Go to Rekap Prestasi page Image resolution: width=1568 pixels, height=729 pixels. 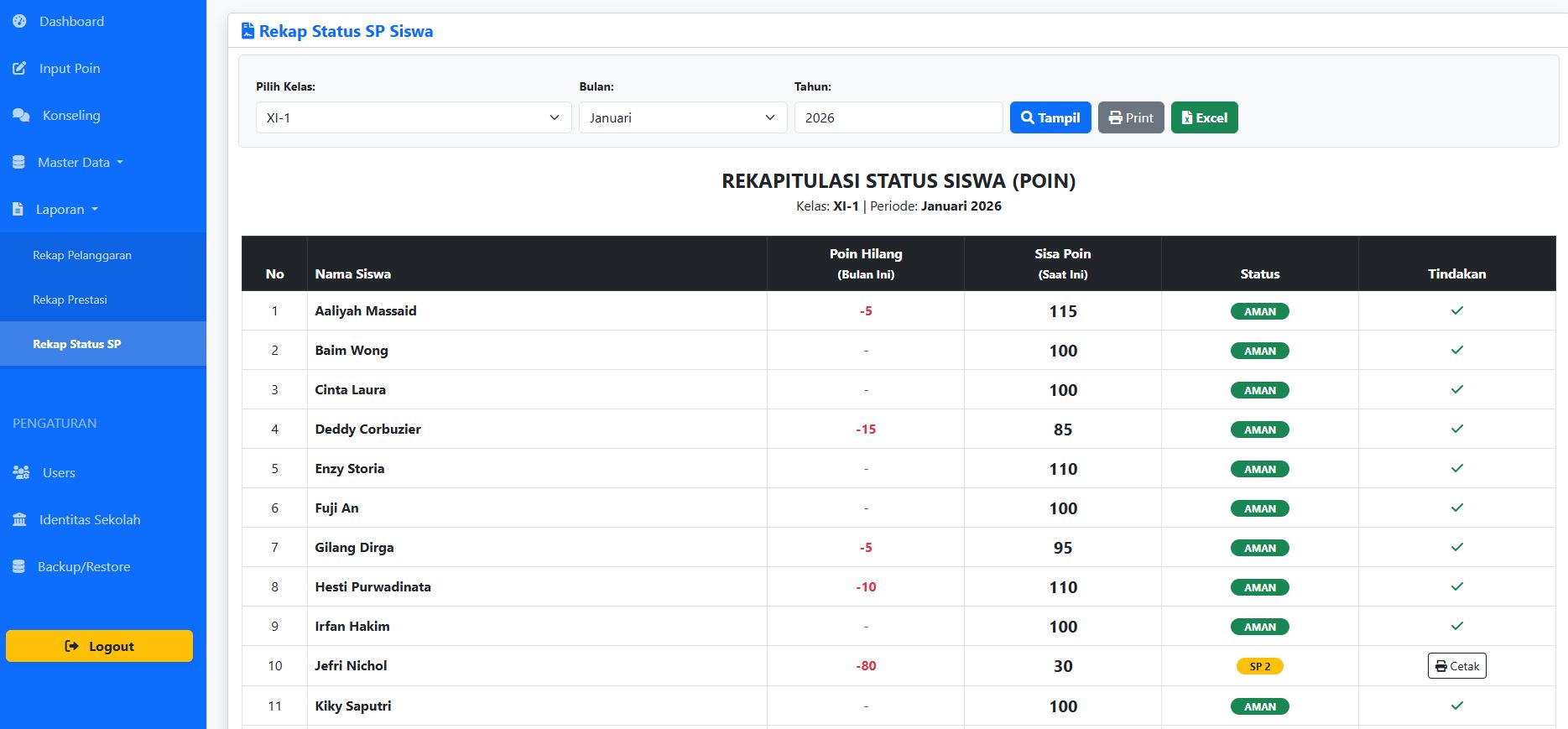coord(70,299)
